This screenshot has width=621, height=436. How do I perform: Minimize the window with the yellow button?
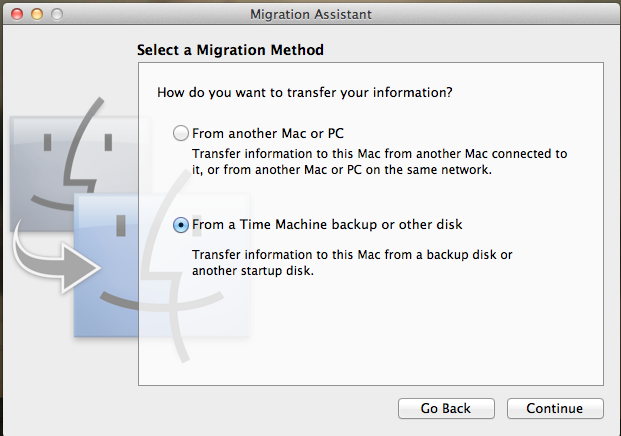37,14
